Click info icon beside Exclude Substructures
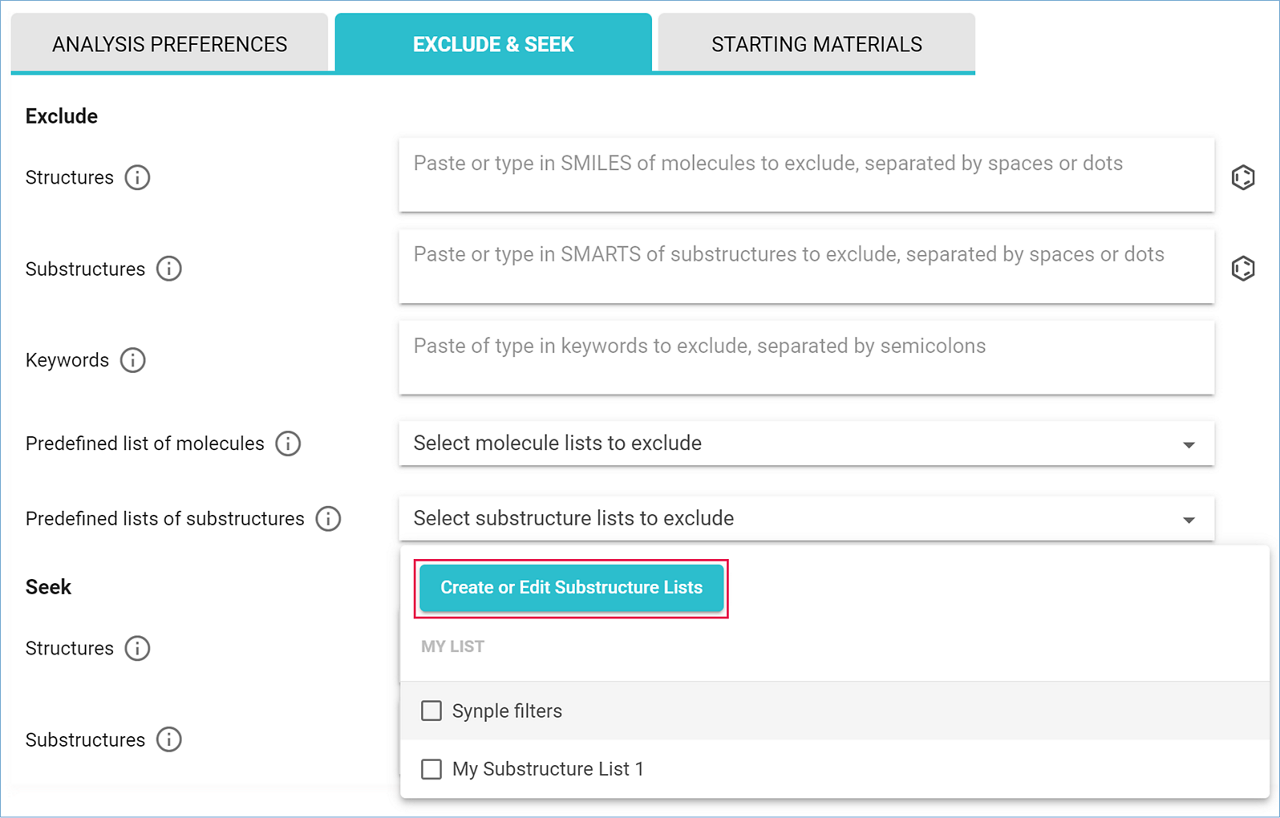This screenshot has height=818, width=1280. coord(169,269)
